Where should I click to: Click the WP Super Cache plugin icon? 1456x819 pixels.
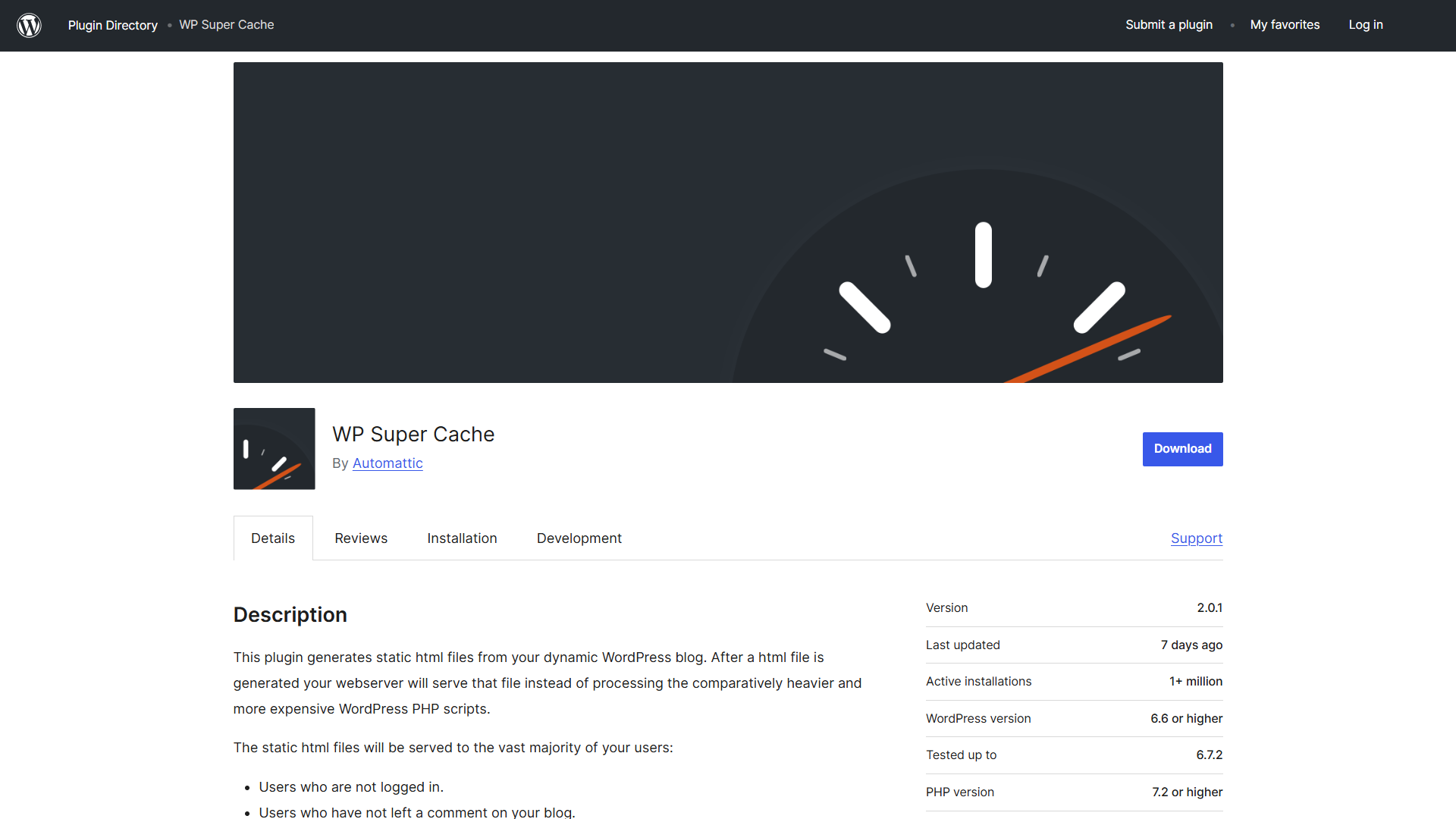click(x=275, y=449)
